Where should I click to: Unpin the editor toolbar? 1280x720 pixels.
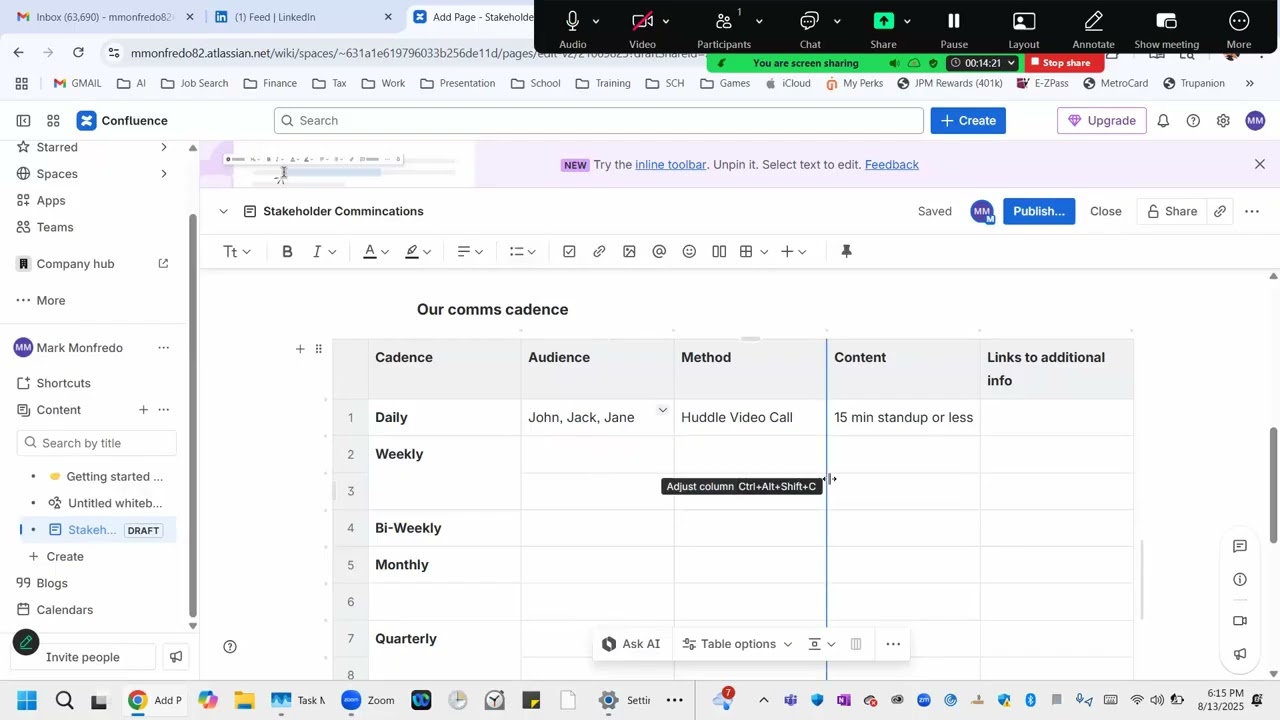(x=846, y=252)
